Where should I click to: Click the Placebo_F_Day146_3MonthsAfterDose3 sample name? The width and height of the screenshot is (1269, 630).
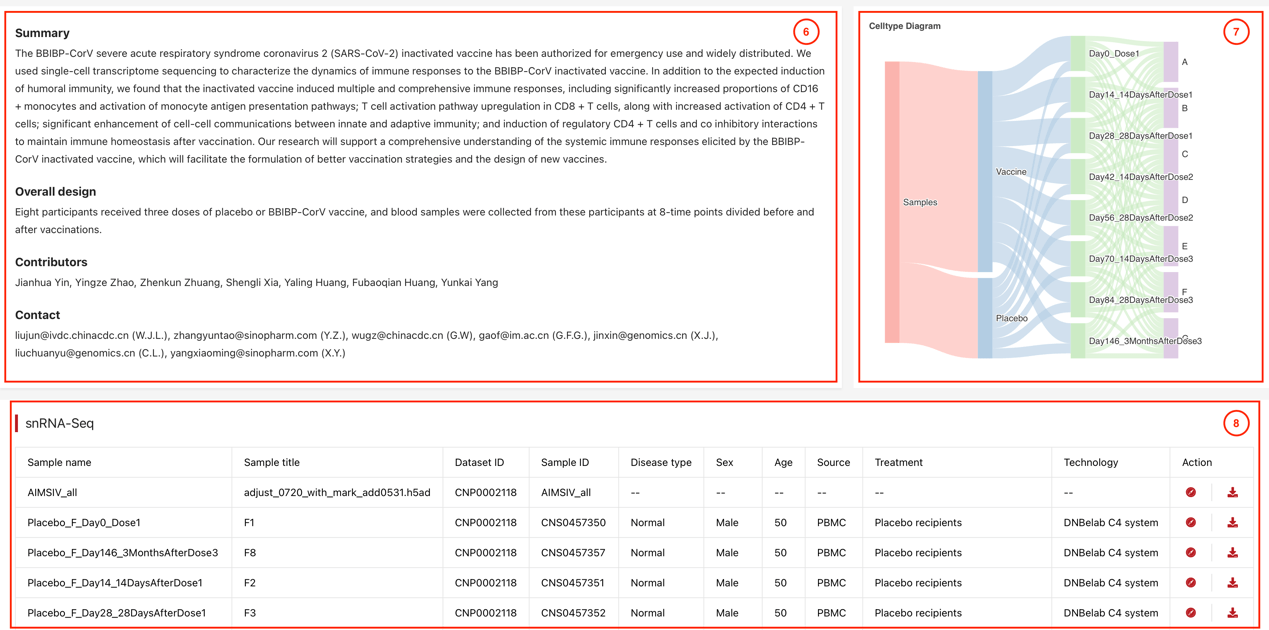[123, 553]
